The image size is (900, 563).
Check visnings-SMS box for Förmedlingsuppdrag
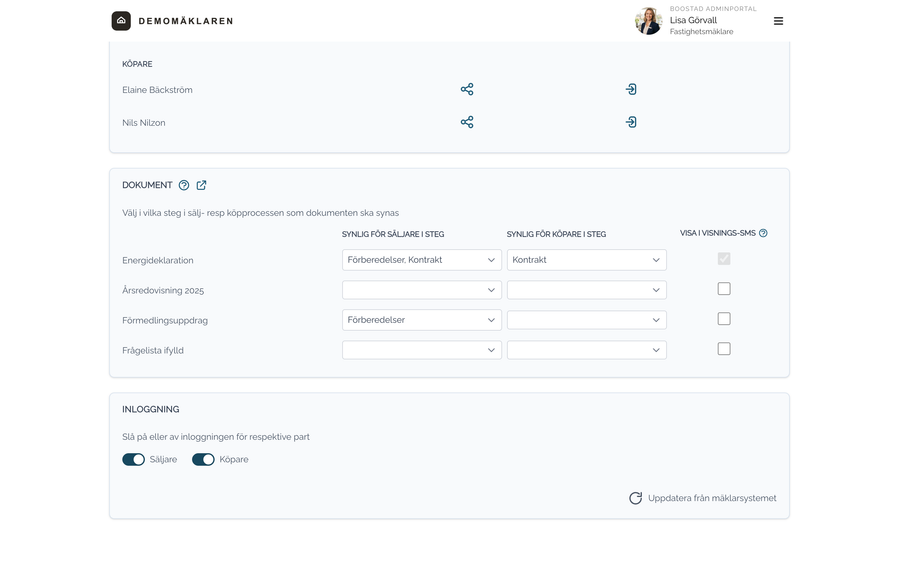point(724,319)
